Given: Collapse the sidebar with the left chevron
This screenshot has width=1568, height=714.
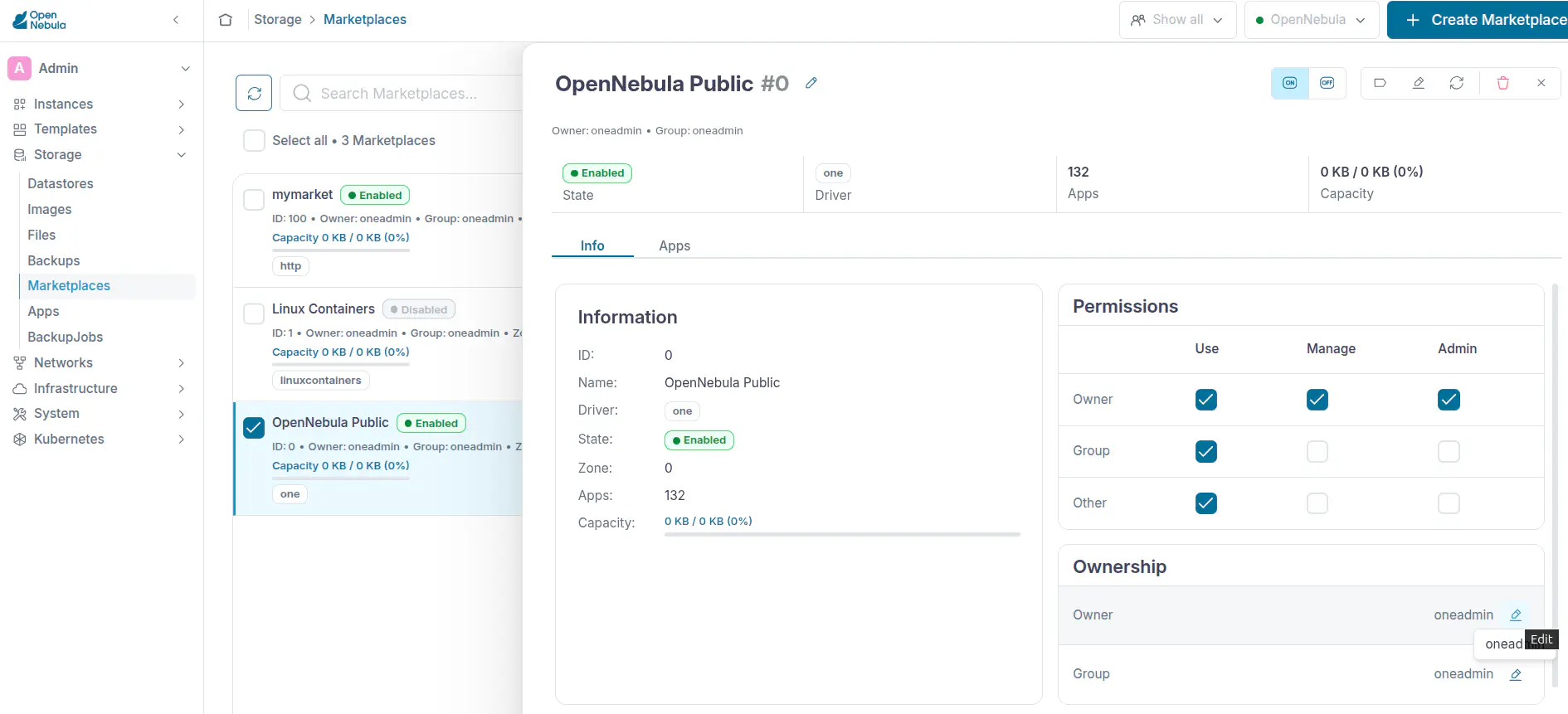Looking at the screenshot, I should click(x=176, y=20).
